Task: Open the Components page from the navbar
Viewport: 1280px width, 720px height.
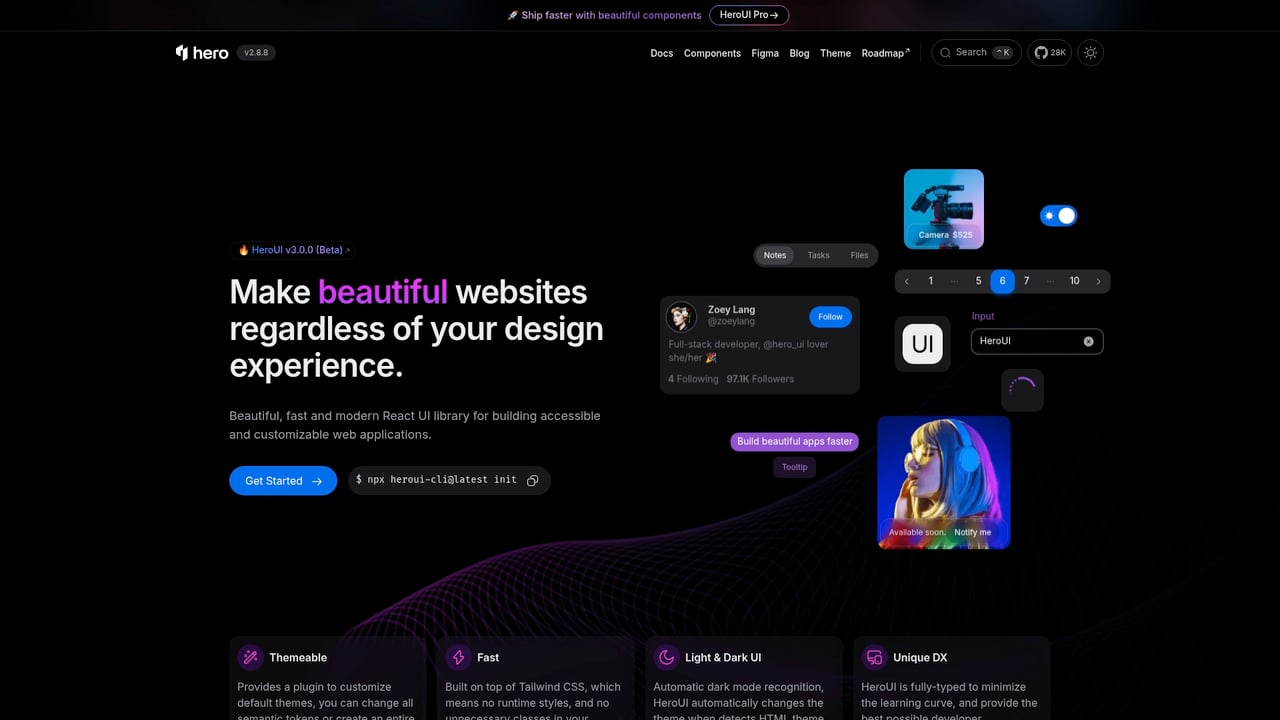Action: click(x=712, y=53)
